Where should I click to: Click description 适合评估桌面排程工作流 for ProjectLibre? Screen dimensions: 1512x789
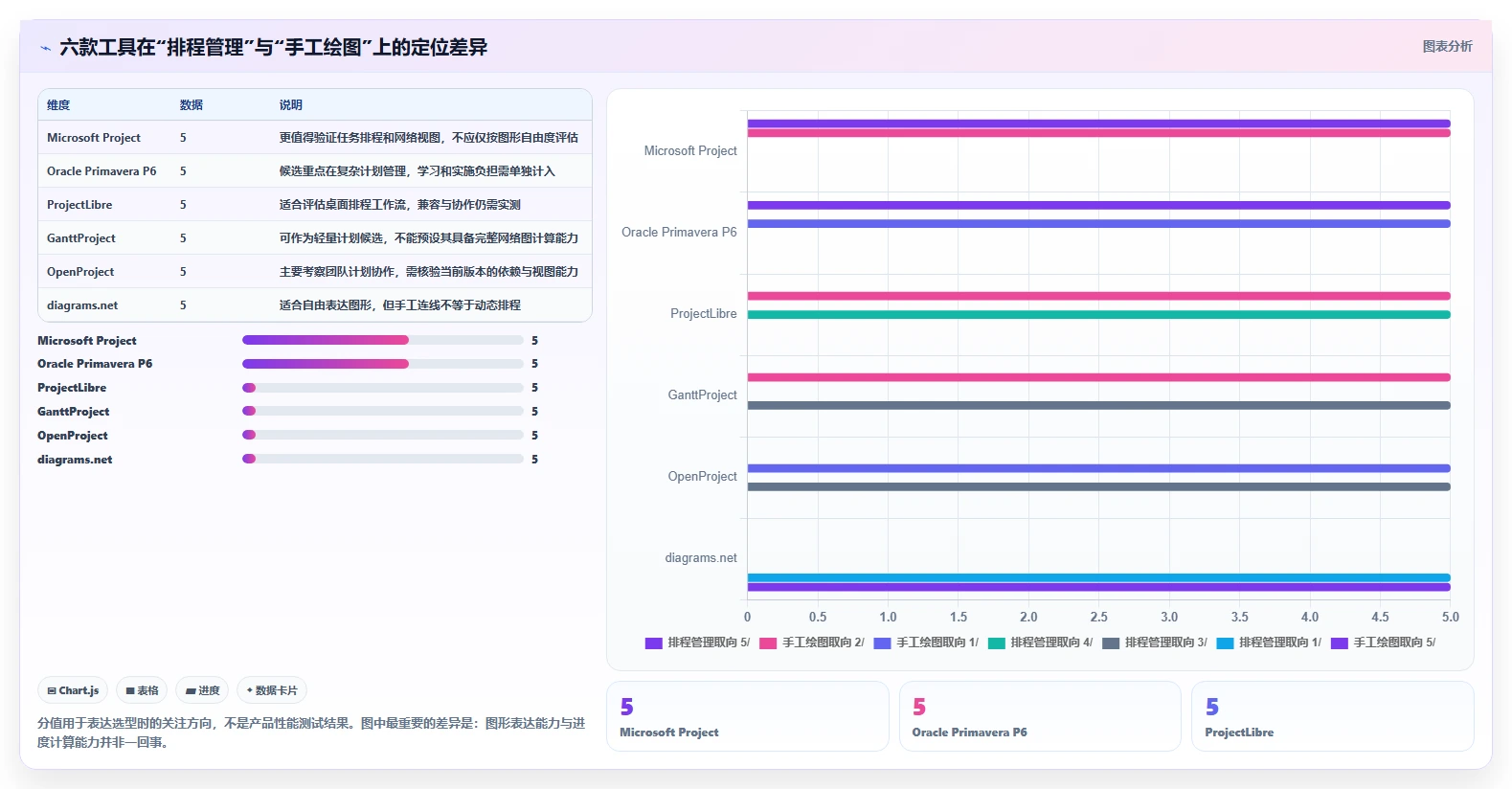pos(400,205)
